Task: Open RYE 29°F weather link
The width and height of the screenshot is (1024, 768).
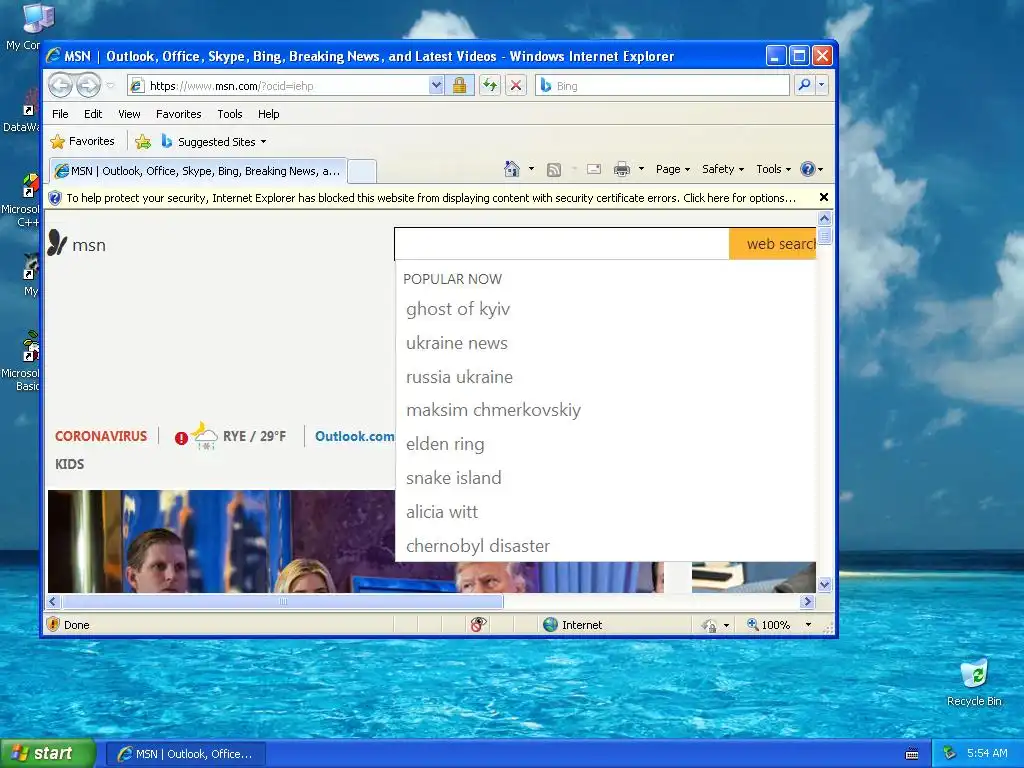Action: (x=255, y=436)
